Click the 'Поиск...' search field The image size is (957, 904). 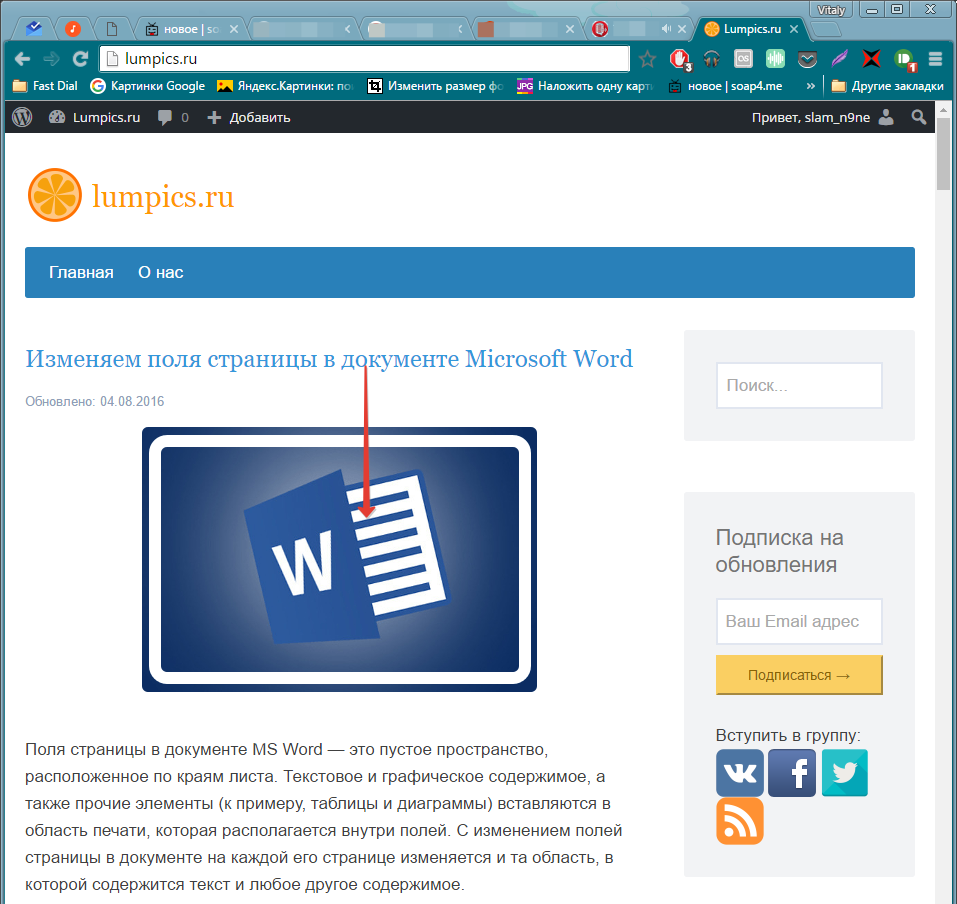[798, 385]
